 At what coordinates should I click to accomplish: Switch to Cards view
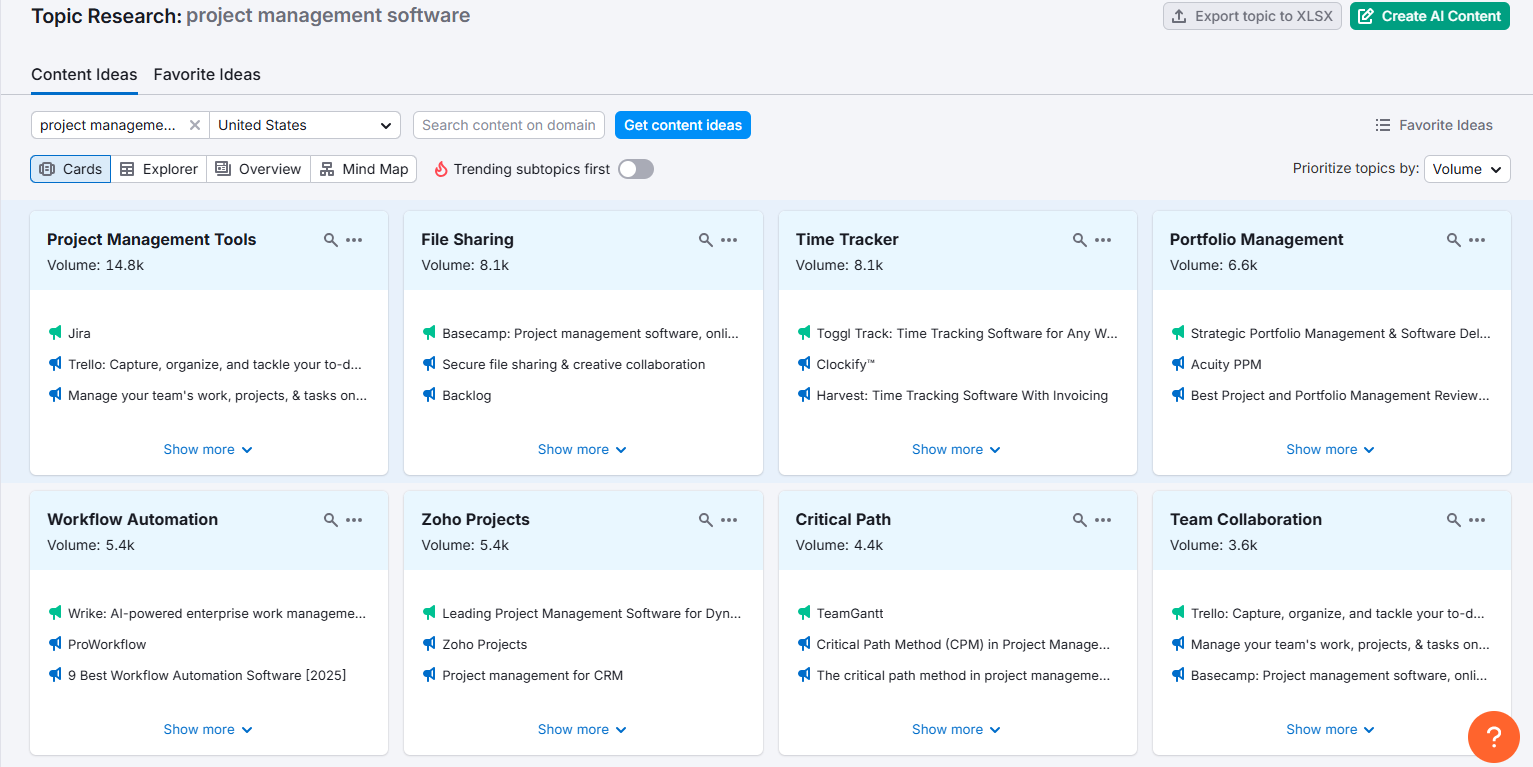71,169
